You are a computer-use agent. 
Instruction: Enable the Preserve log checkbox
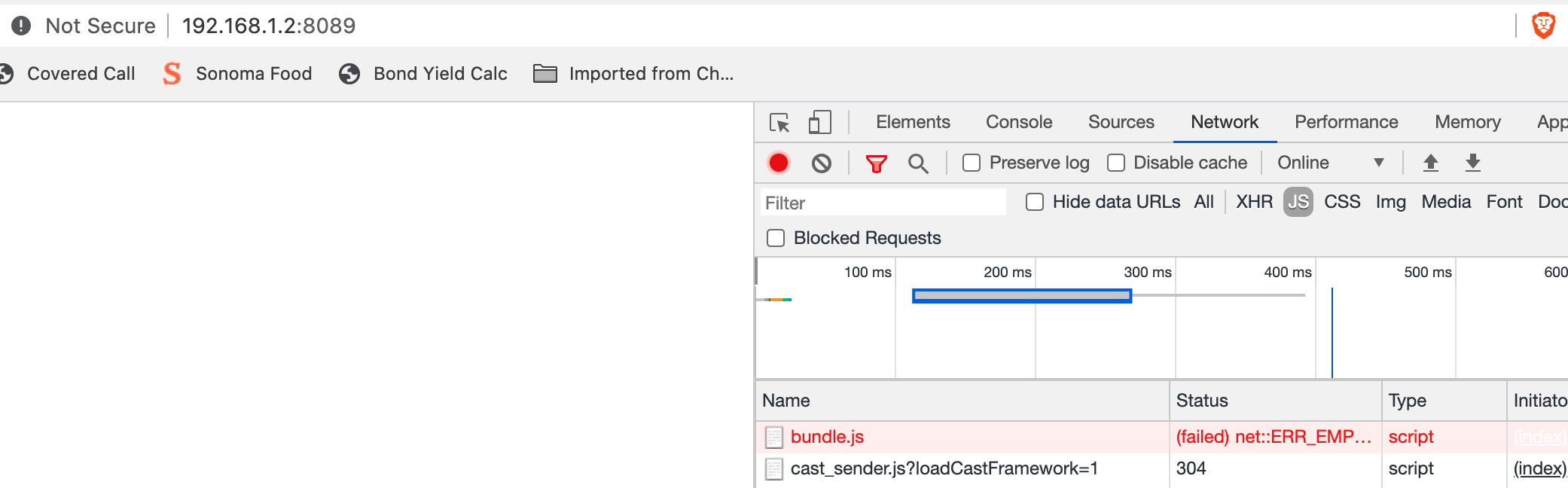pos(972,163)
